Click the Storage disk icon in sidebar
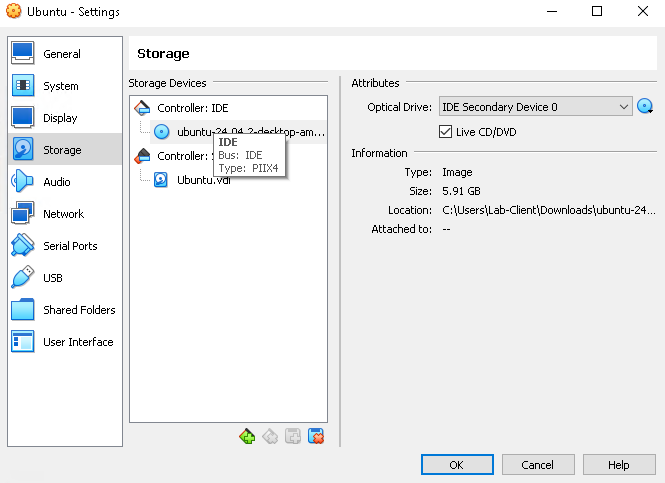Viewport: 665px width, 483px height. [x=22, y=149]
